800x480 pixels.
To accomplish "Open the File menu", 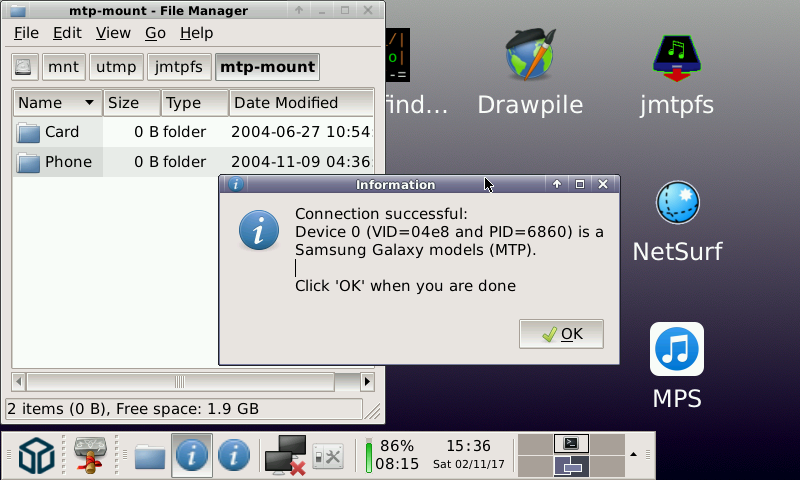I will coord(26,33).
